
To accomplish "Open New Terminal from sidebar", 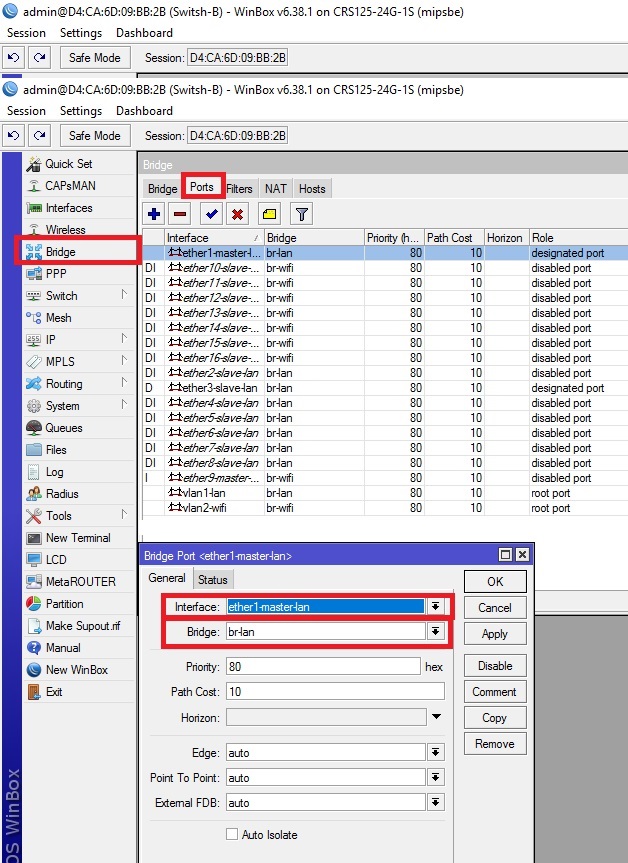I will 79,538.
